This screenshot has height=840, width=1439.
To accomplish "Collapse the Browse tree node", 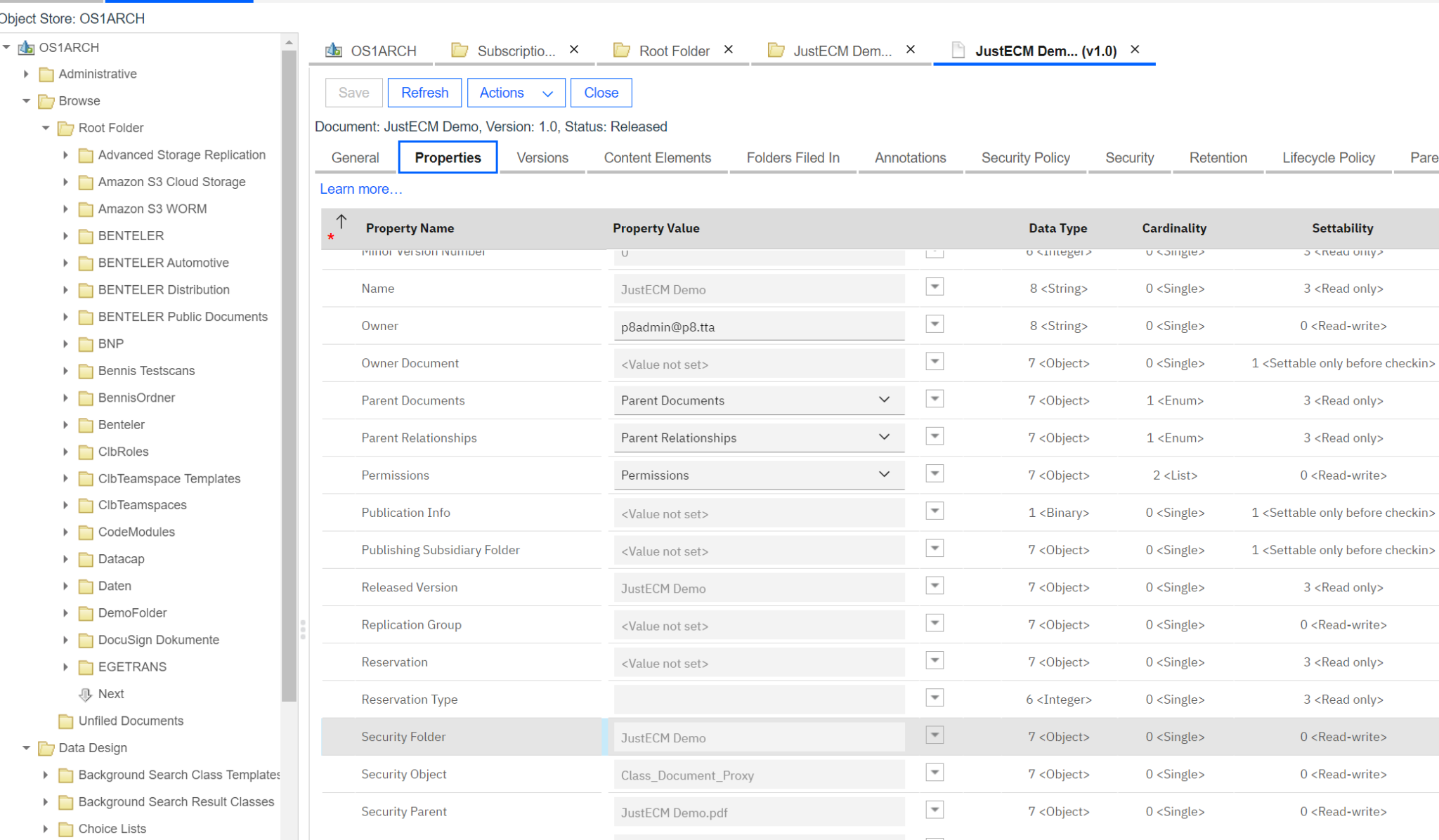I will tap(26, 100).
